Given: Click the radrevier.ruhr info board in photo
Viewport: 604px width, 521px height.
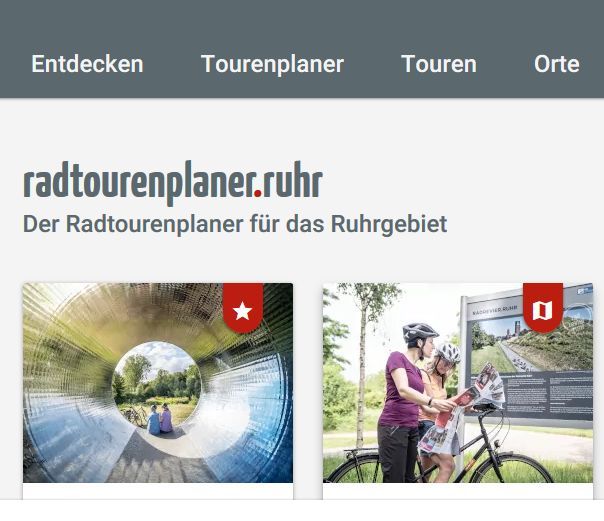Looking at the screenshot, I should [528, 356].
